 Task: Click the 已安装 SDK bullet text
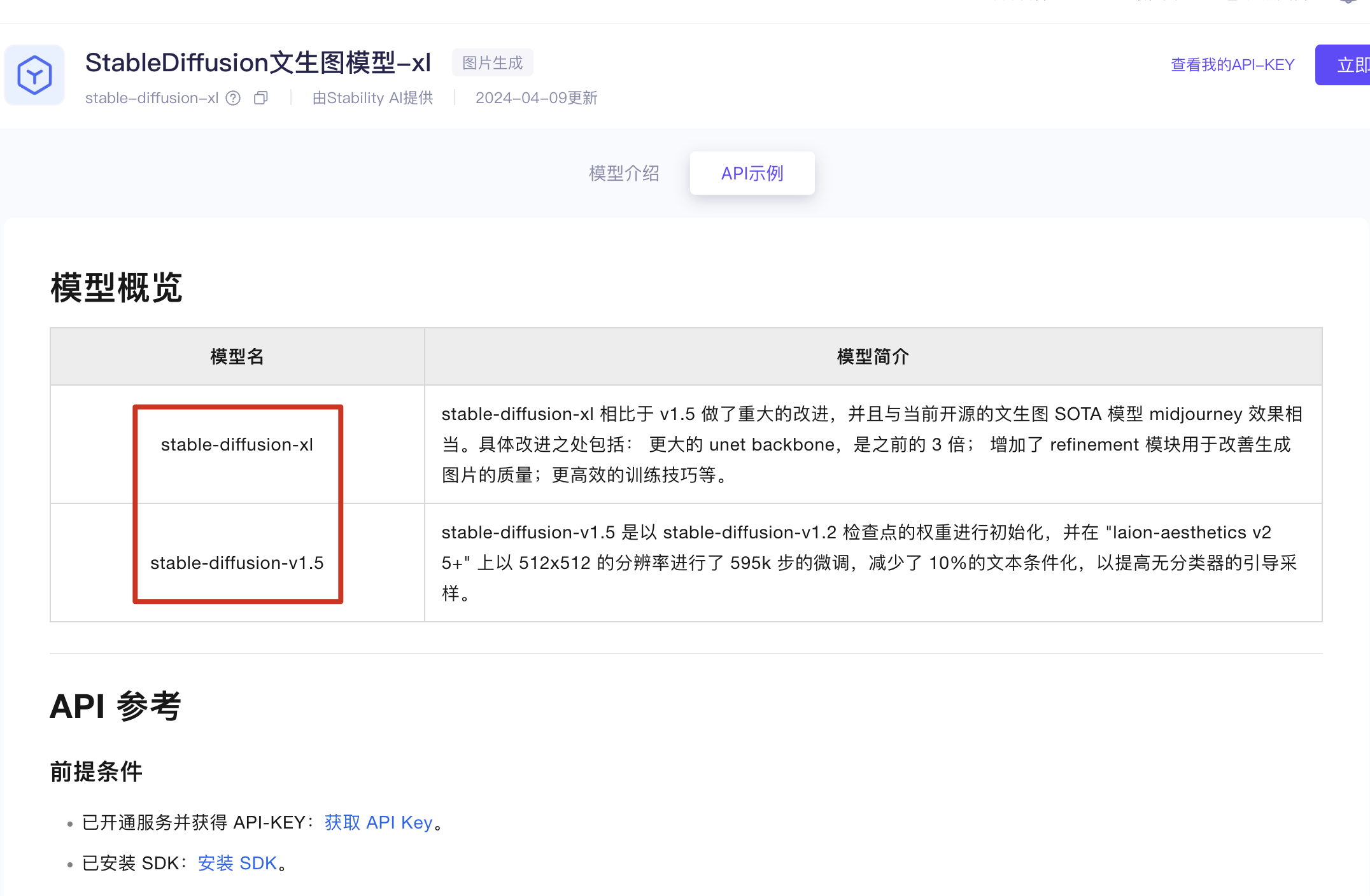click(185, 863)
